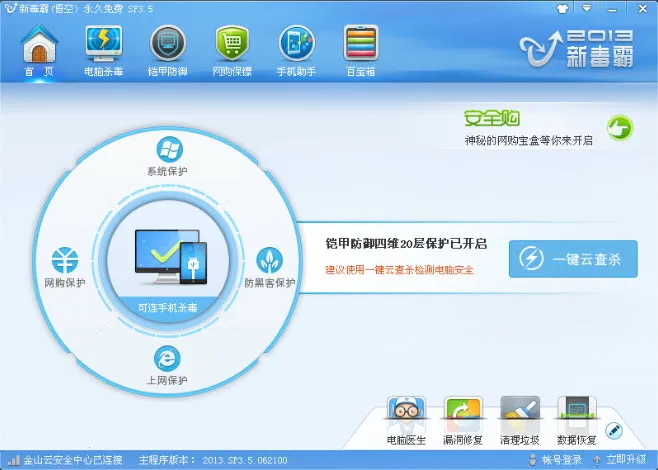
Task: Click 神秘的网购宝盒等你来开启 text
Action: (528, 140)
